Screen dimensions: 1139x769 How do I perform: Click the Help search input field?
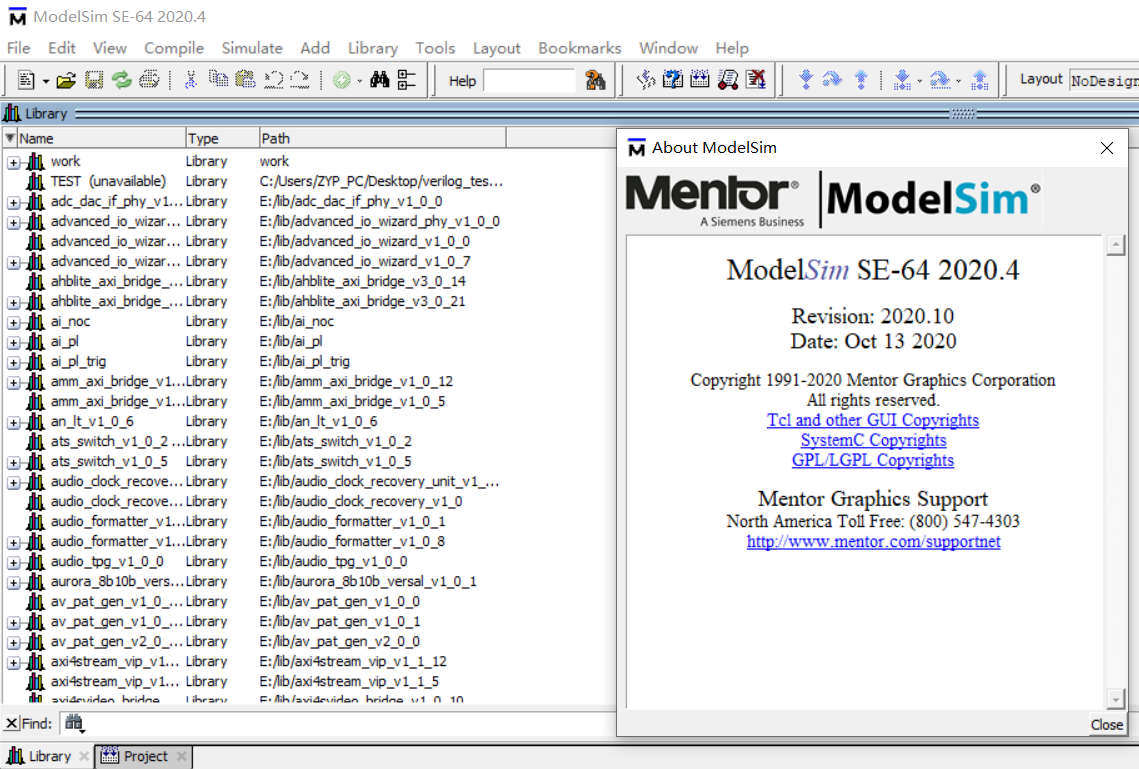(528, 81)
